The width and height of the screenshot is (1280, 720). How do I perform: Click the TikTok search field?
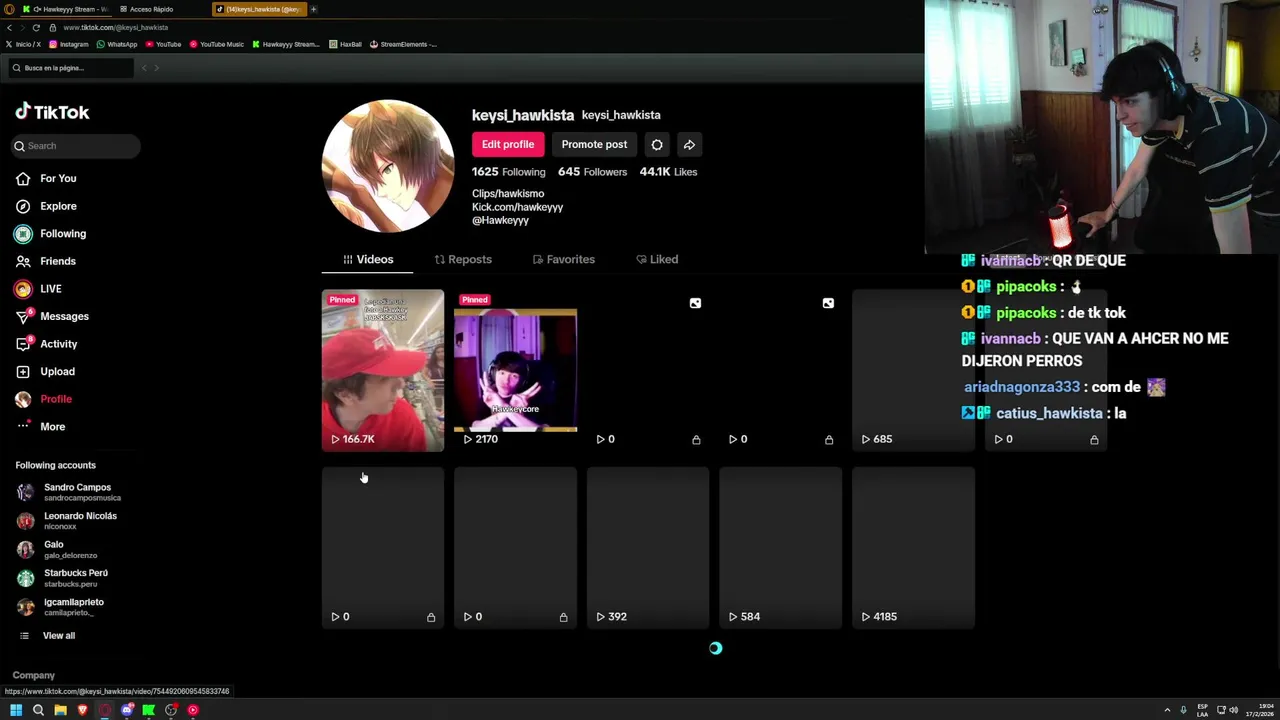coord(76,146)
